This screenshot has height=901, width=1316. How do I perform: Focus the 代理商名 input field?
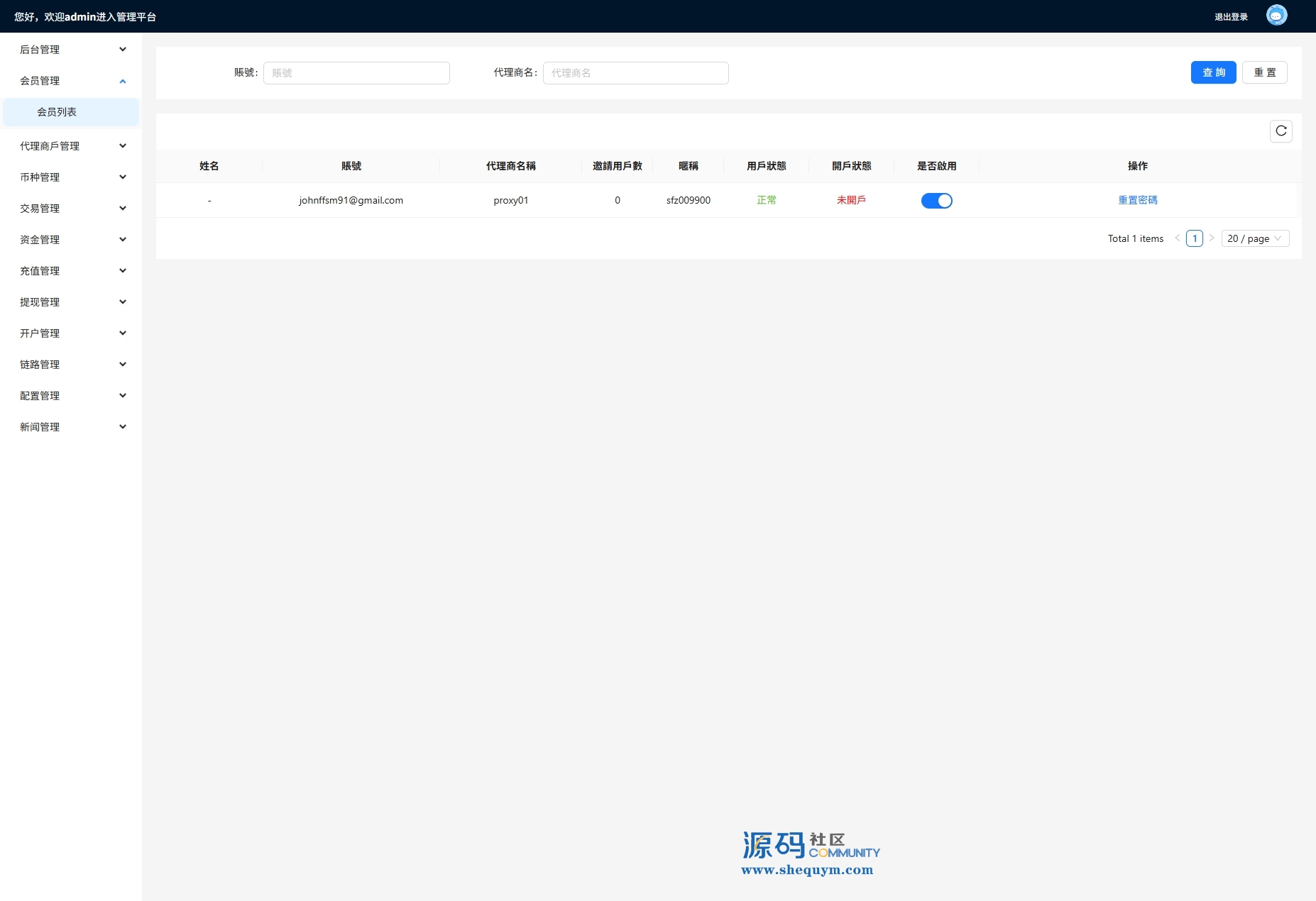tap(635, 73)
